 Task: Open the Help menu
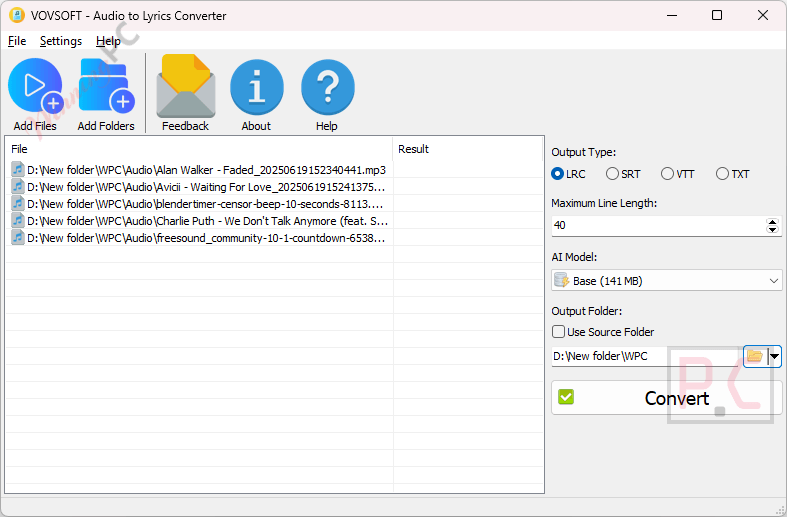[108, 41]
